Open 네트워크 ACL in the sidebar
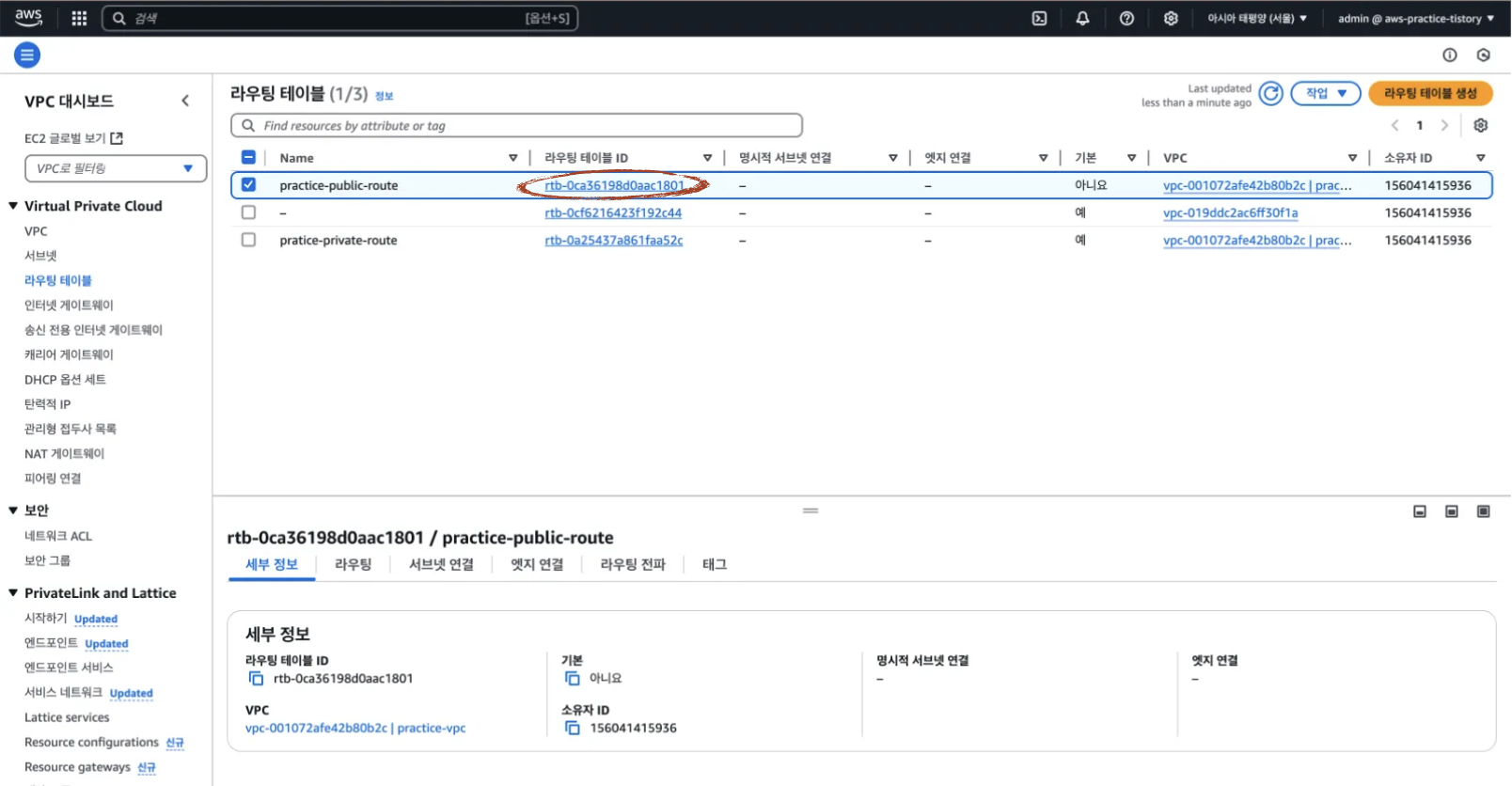The image size is (1512, 786). 58,536
